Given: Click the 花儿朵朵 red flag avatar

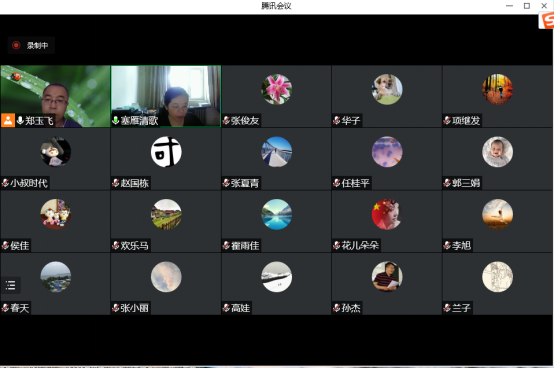Looking at the screenshot, I should coord(387,214).
